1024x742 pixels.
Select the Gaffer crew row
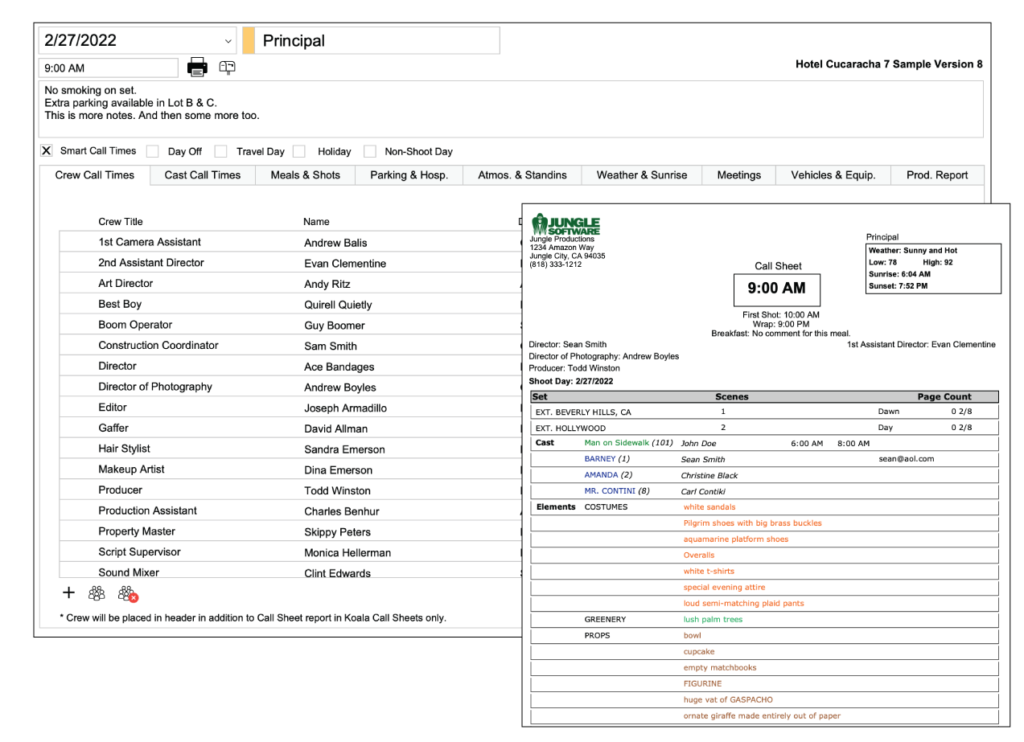point(291,428)
